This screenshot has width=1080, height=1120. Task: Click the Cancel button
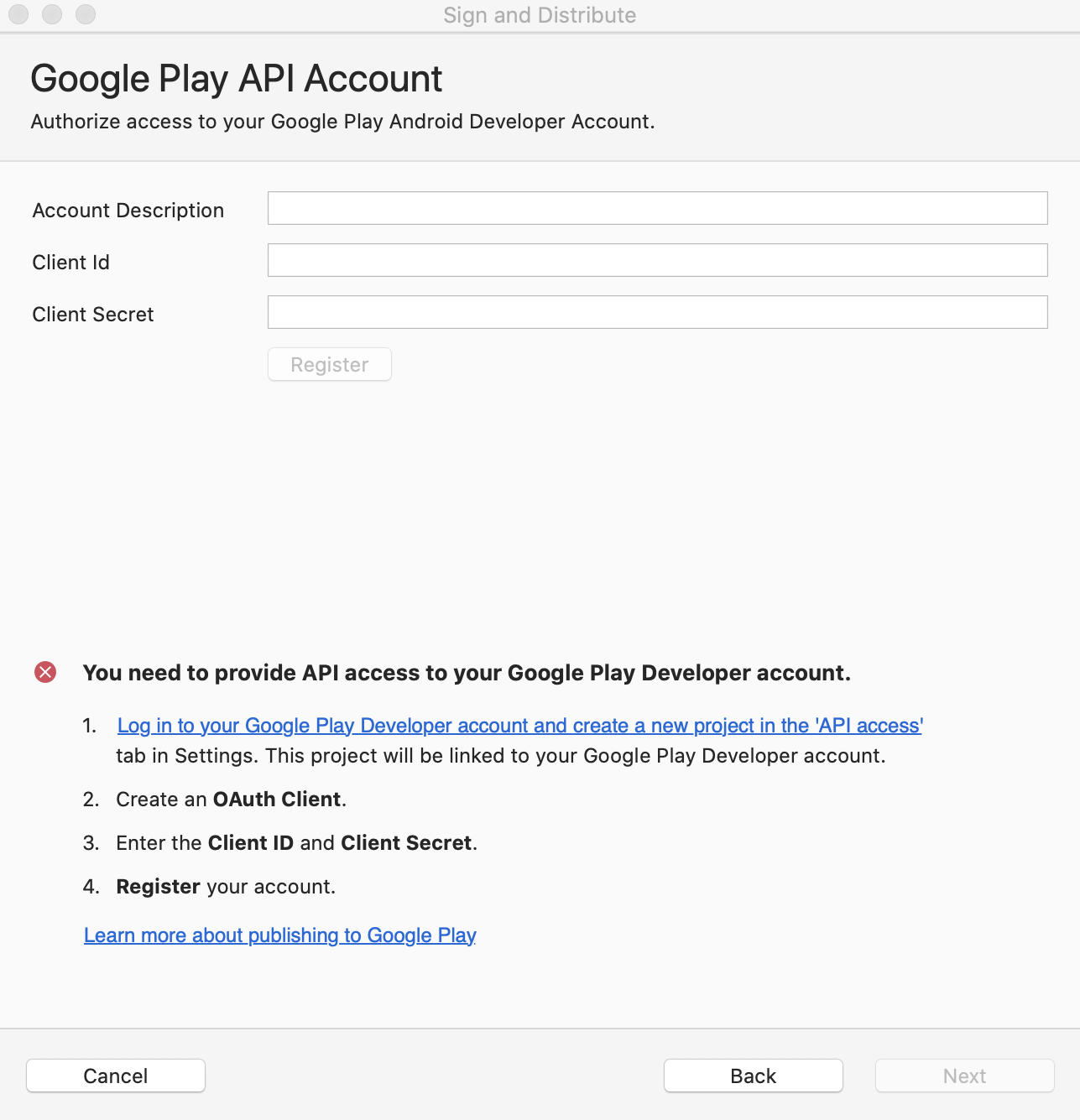(116, 1076)
